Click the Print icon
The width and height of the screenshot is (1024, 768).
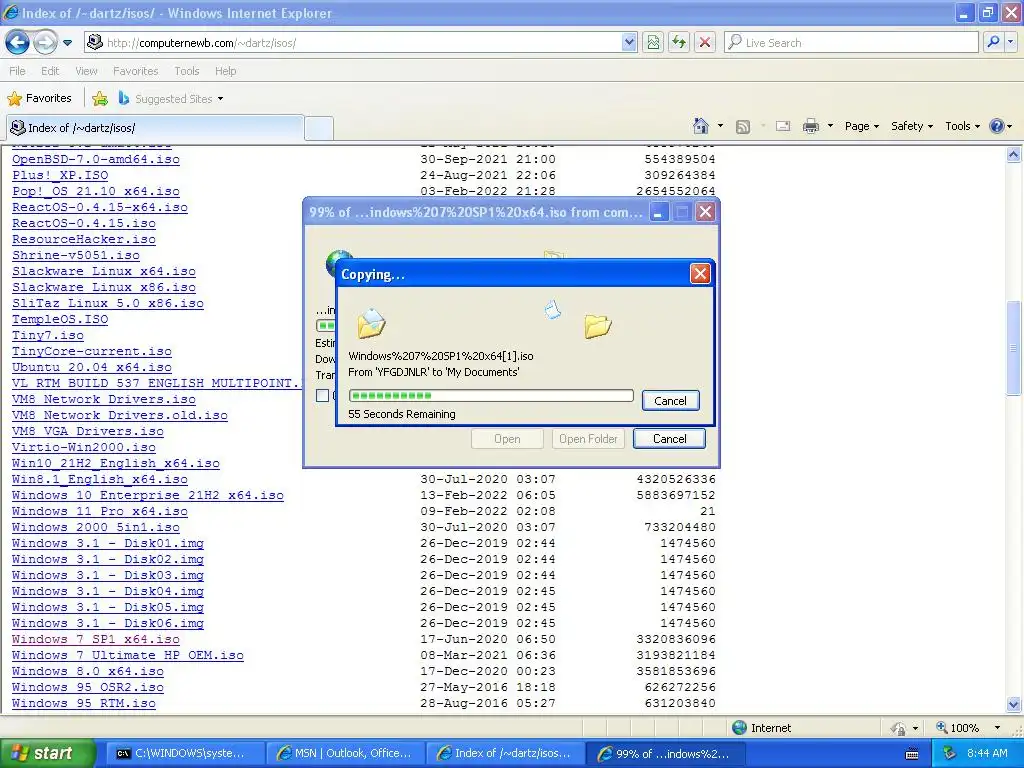810,126
